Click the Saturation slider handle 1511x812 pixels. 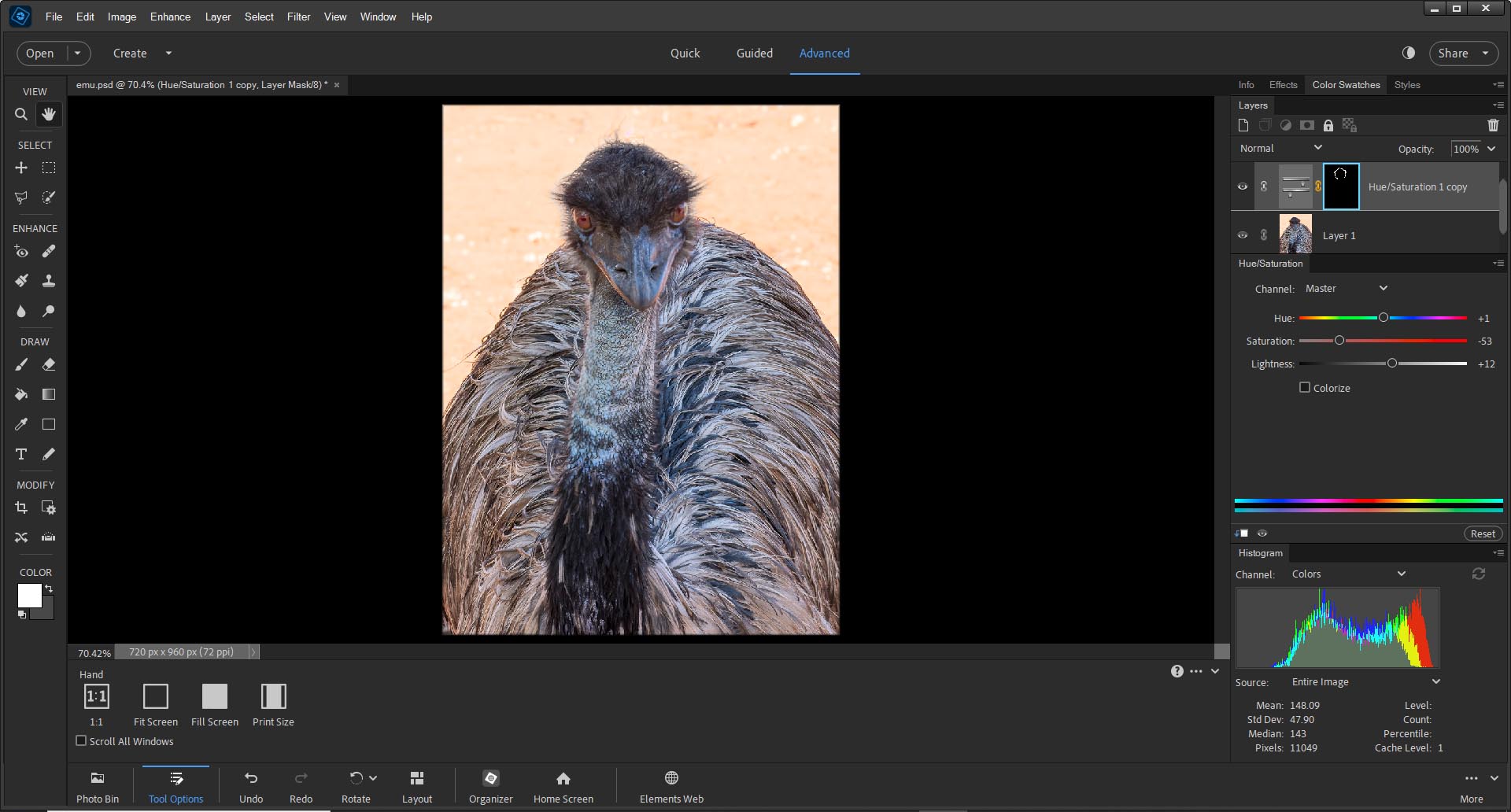point(1339,341)
